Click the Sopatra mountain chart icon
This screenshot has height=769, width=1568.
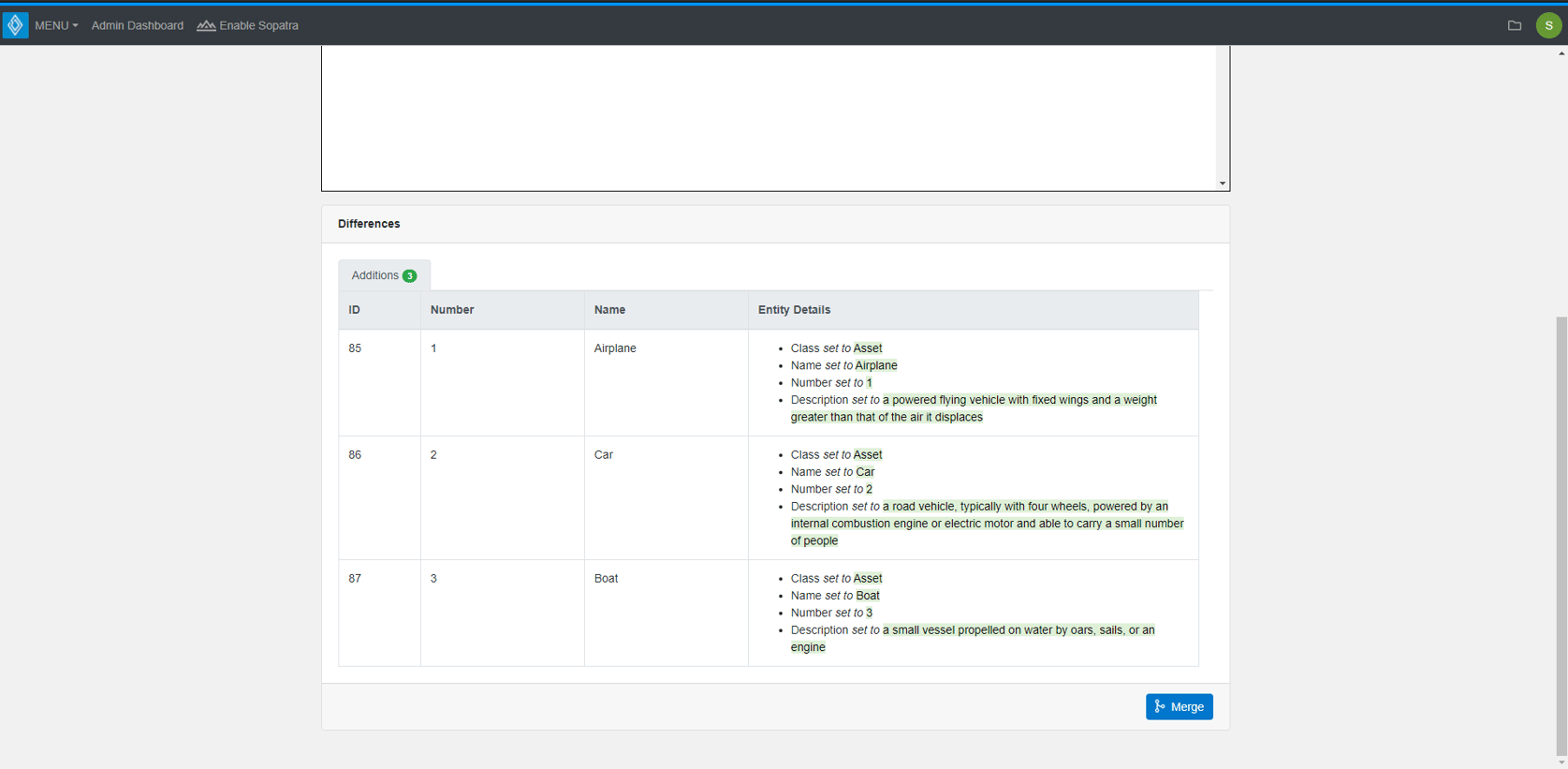click(x=206, y=25)
